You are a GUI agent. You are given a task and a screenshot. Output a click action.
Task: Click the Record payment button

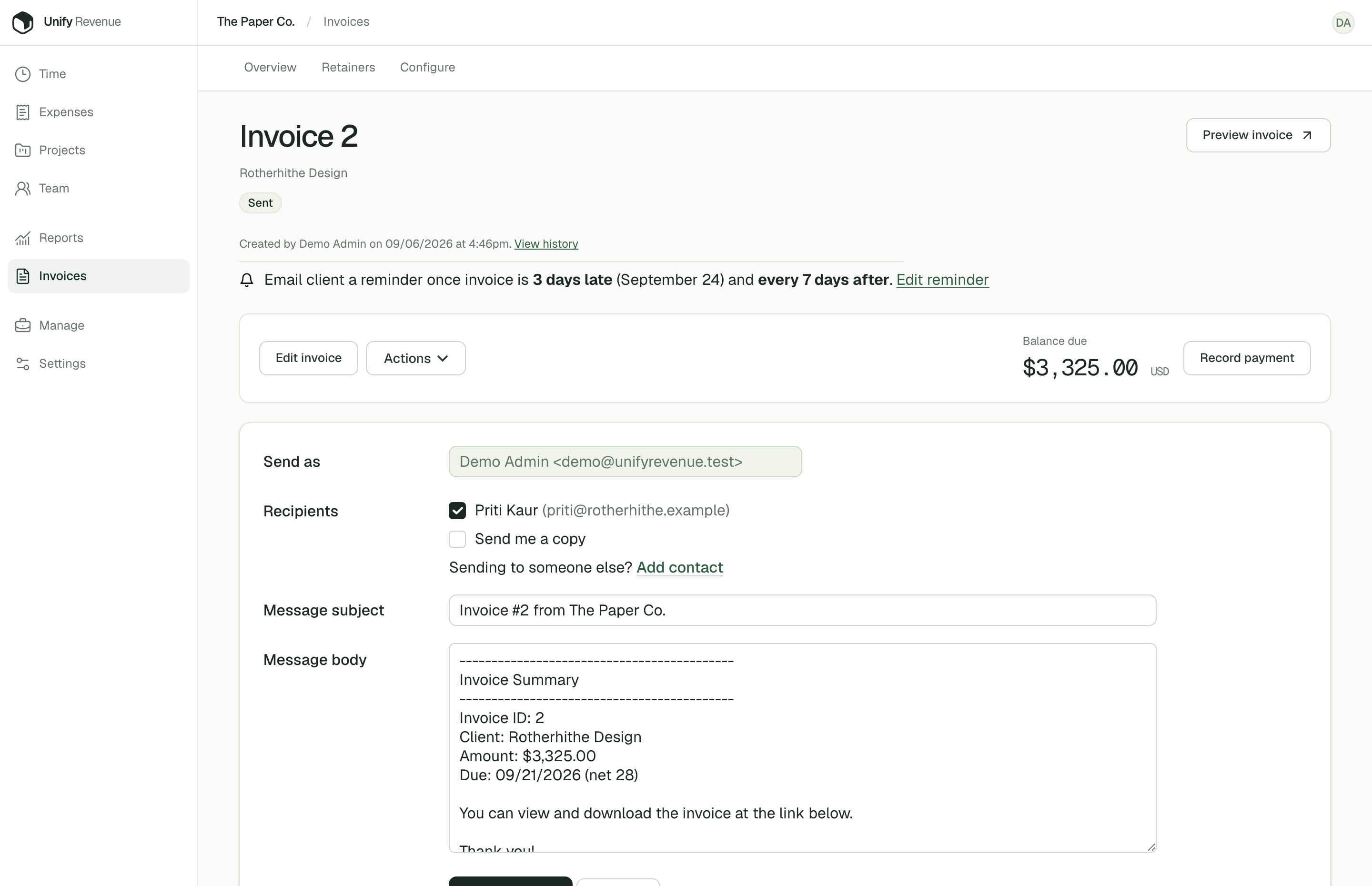pos(1247,358)
